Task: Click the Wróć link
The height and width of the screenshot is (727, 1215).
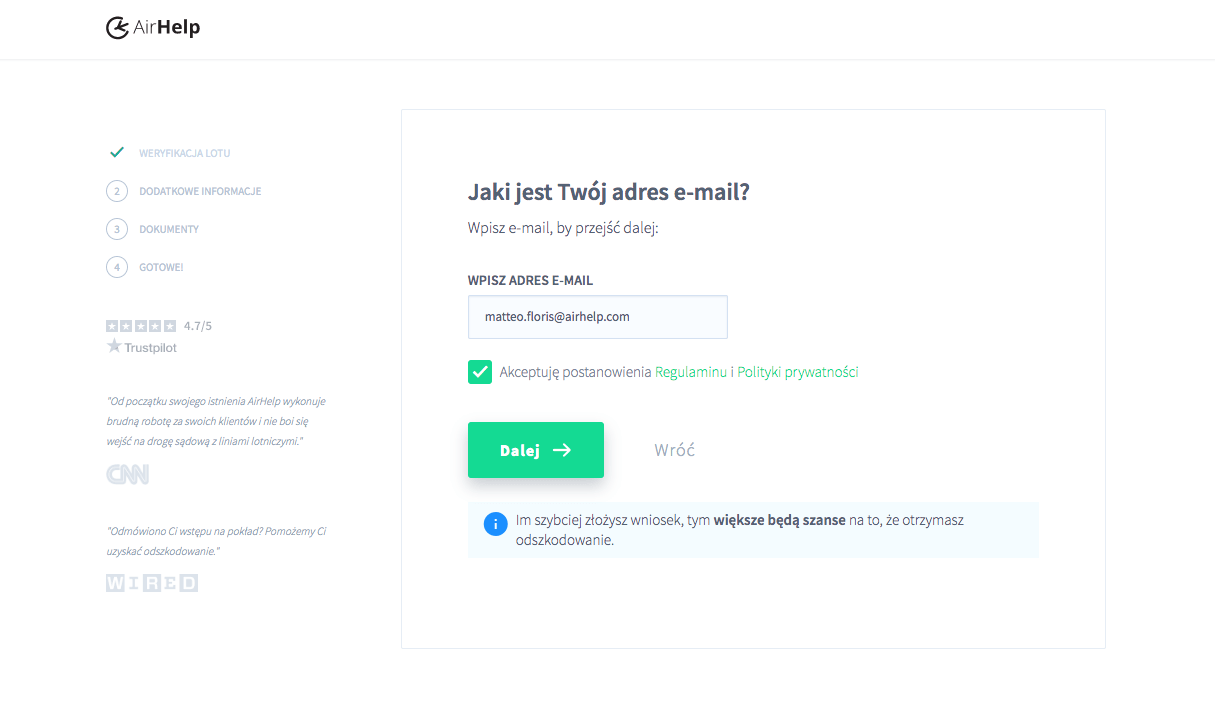Action: click(675, 450)
